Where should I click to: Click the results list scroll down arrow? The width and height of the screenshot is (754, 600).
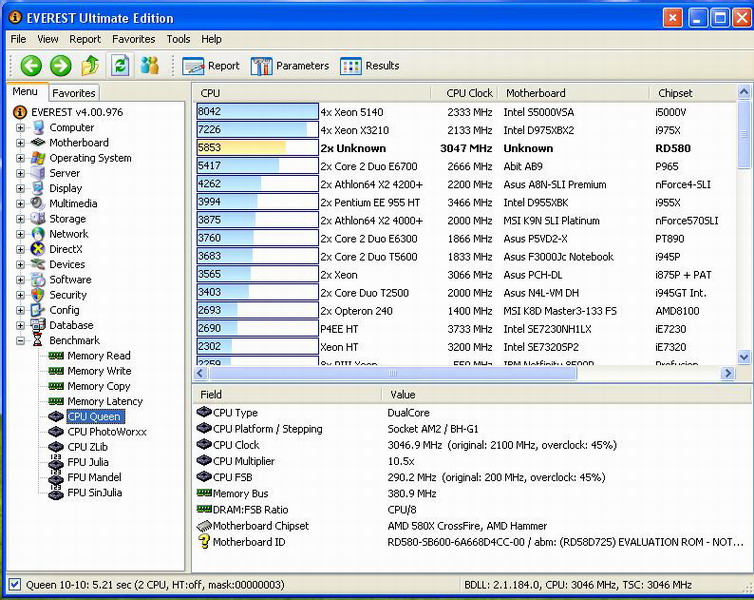tap(744, 357)
